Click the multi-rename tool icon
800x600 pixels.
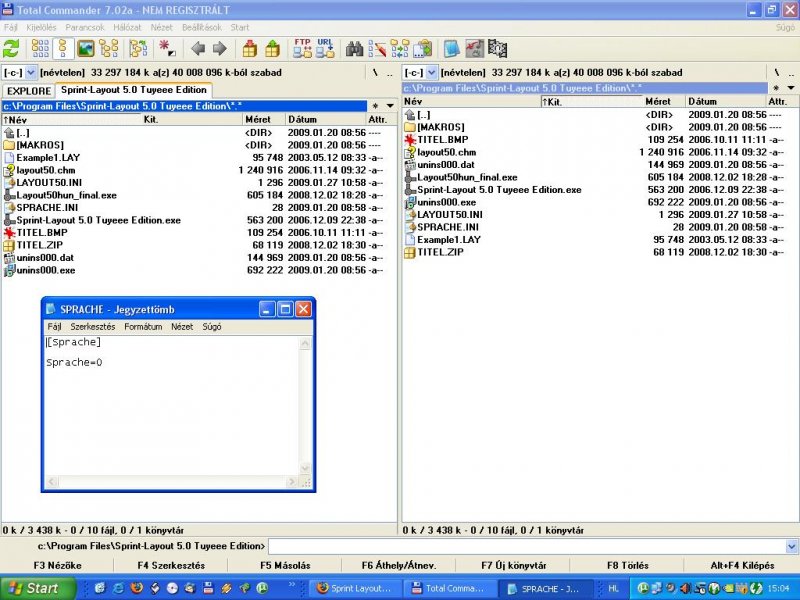point(377,49)
